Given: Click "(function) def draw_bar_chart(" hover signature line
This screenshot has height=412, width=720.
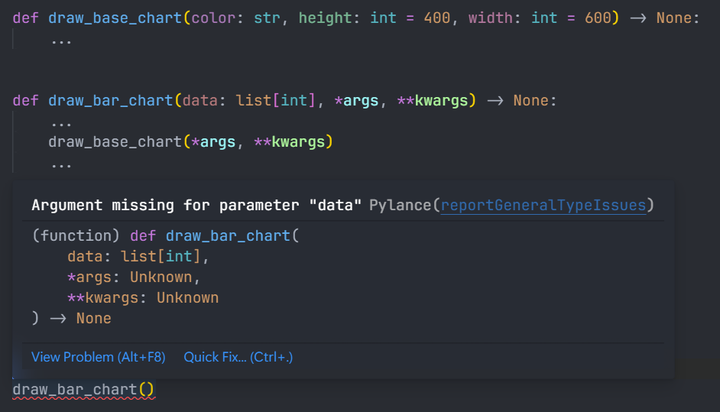Looking at the screenshot, I should coord(165,236).
